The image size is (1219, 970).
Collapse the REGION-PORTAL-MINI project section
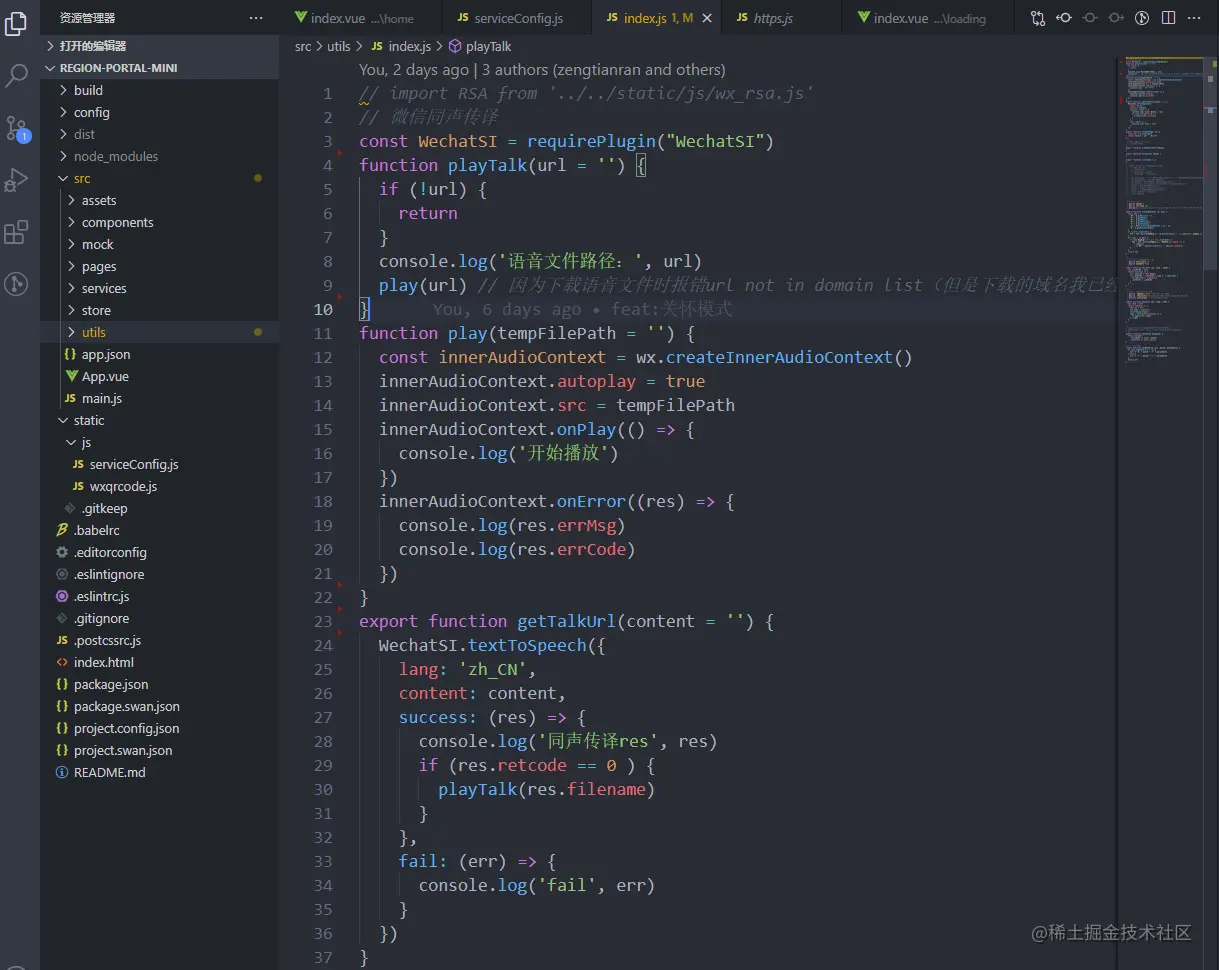coord(159,68)
